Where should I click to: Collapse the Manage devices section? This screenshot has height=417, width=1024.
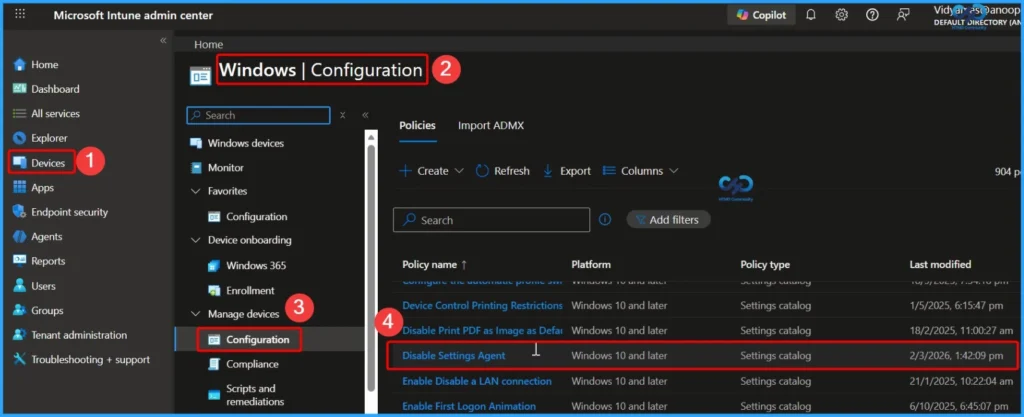point(195,314)
